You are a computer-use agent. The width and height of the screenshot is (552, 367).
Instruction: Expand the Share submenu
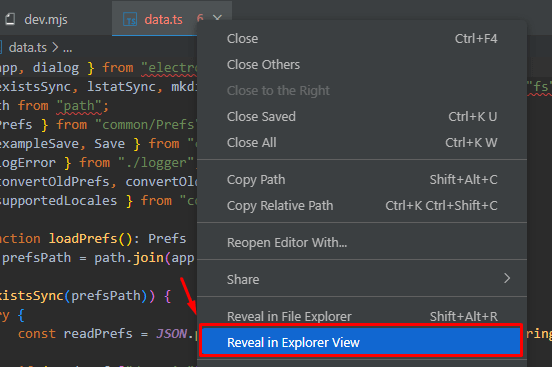(x=362, y=279)
